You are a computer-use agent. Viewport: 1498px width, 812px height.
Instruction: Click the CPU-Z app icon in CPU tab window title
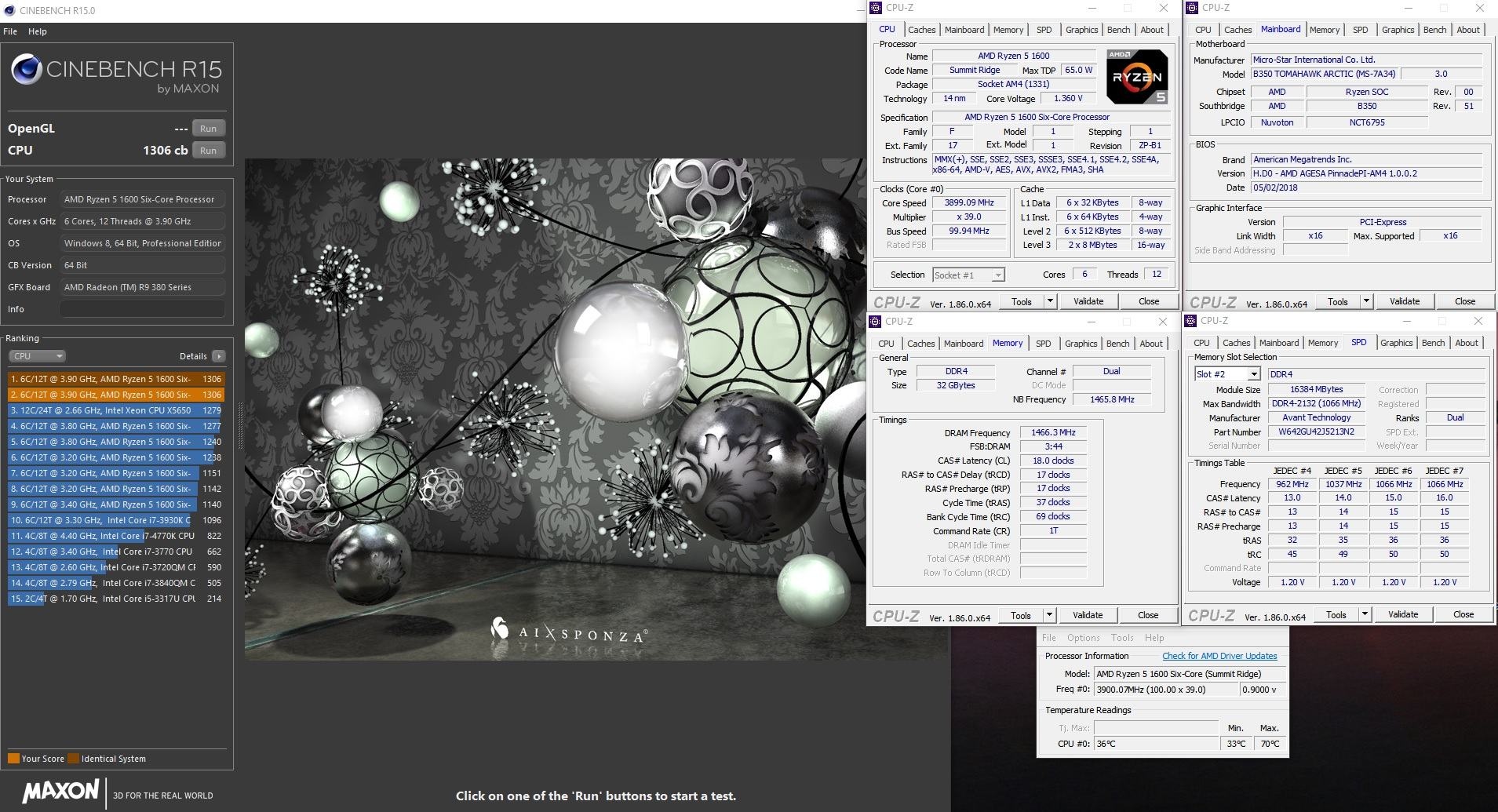(877, 8)
